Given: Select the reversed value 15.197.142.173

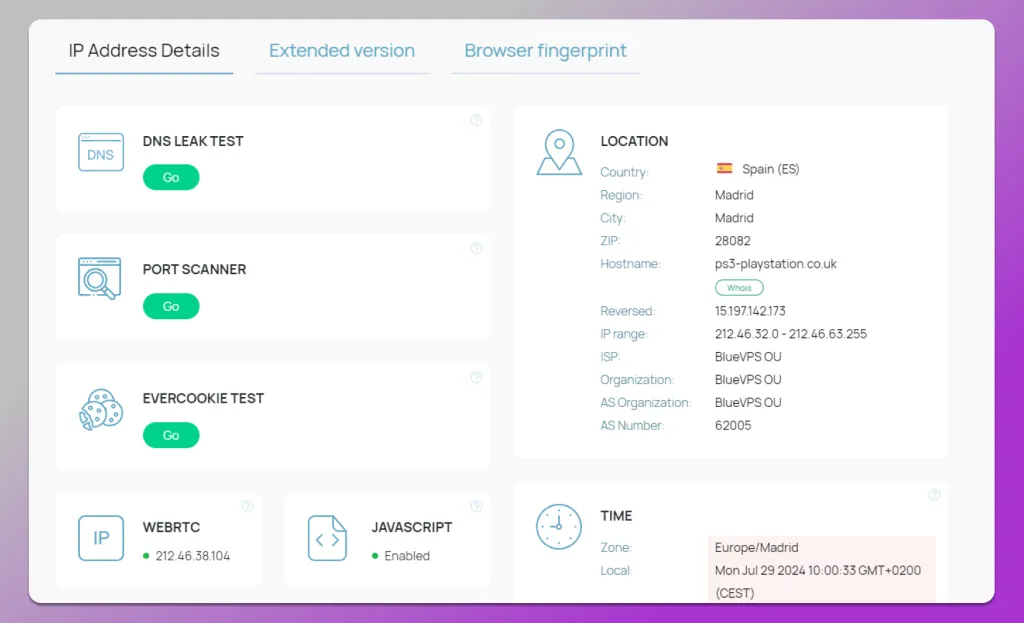Looking at the screenshot, I should tap(750, 311).
